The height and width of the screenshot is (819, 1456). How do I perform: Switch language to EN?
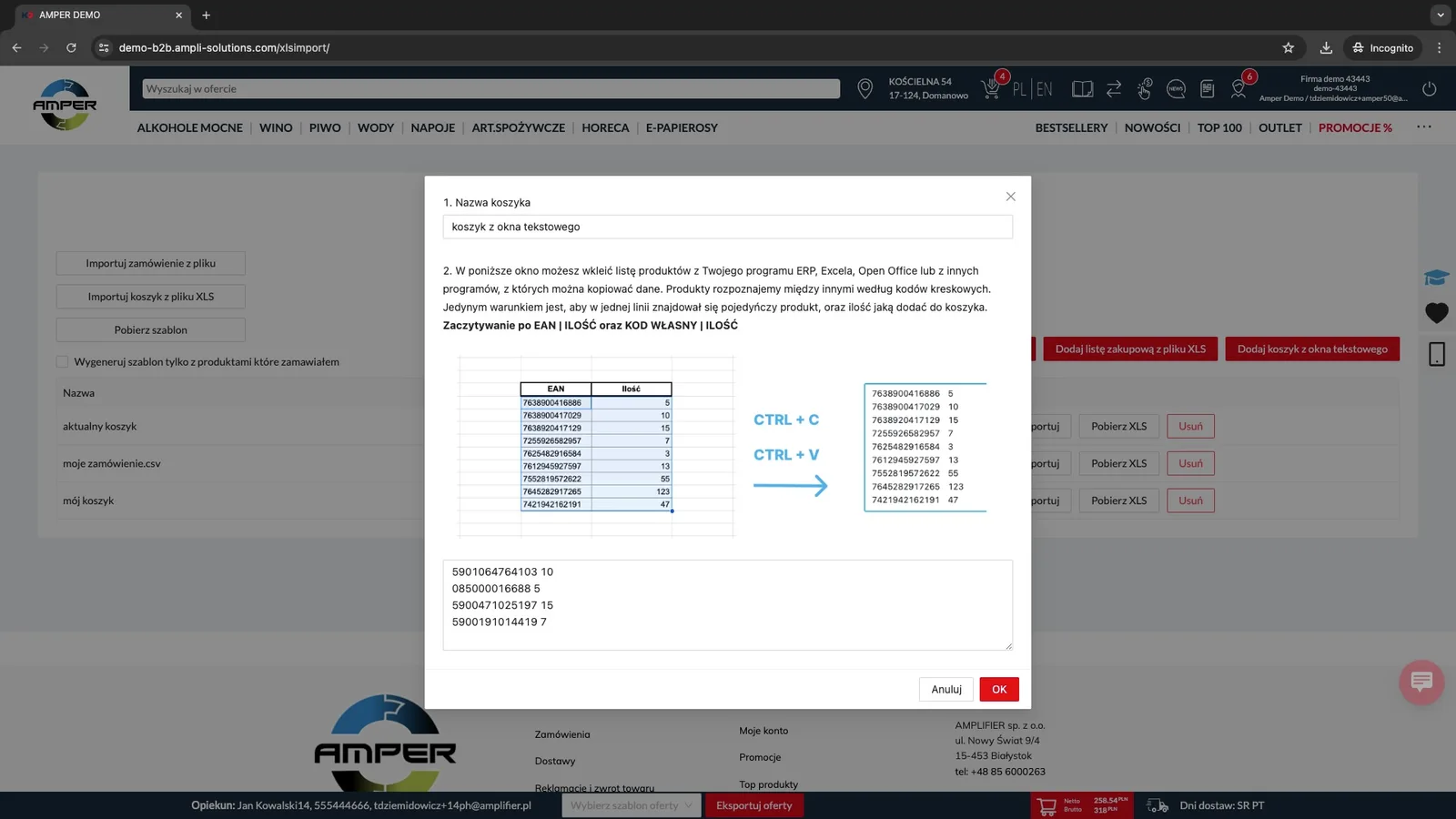pyautogui.click(x=1044, y=89)
